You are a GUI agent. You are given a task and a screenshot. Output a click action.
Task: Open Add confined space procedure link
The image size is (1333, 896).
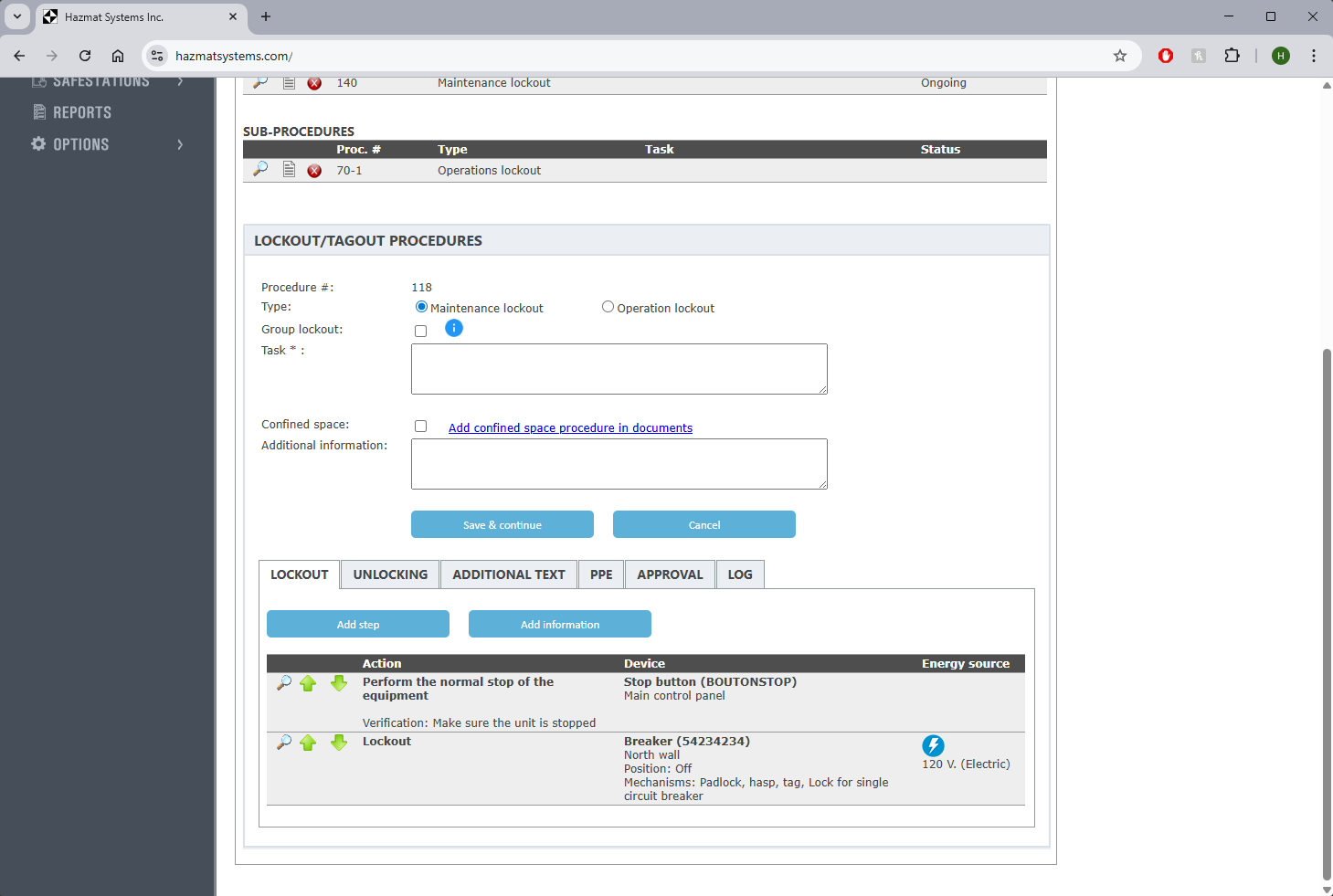(570, 427)
